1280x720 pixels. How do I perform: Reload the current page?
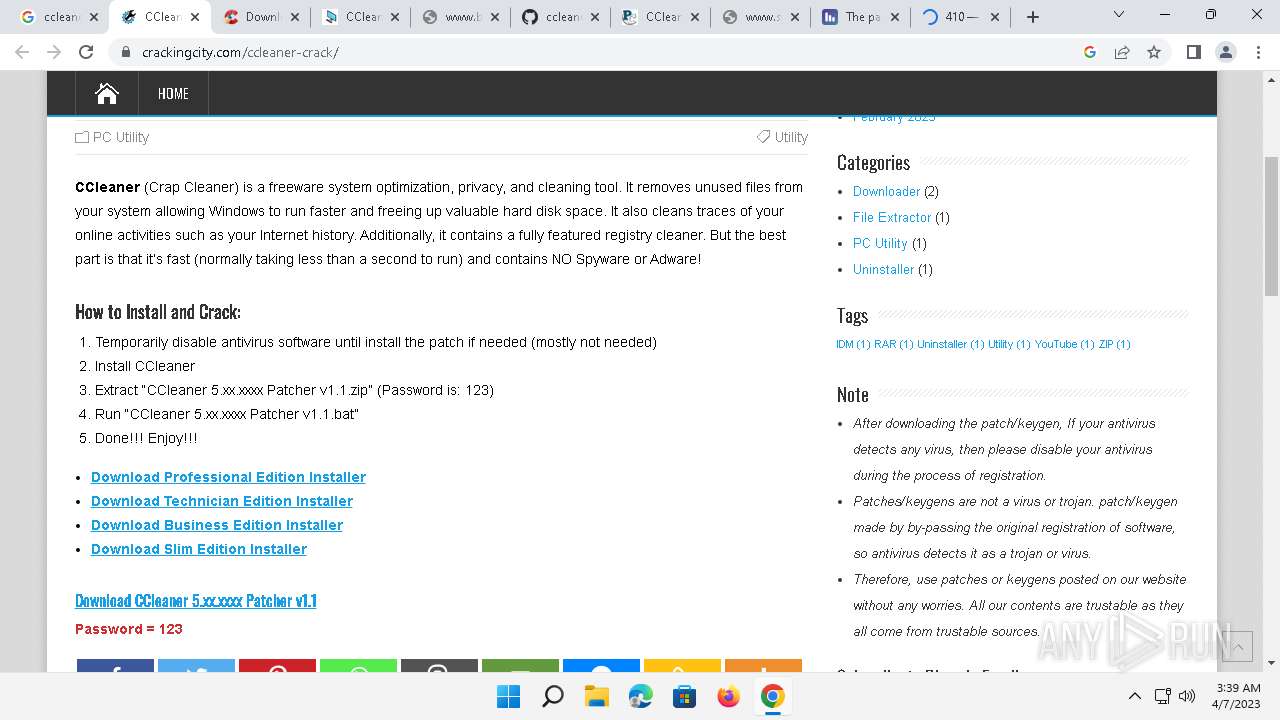pos(86,52)
